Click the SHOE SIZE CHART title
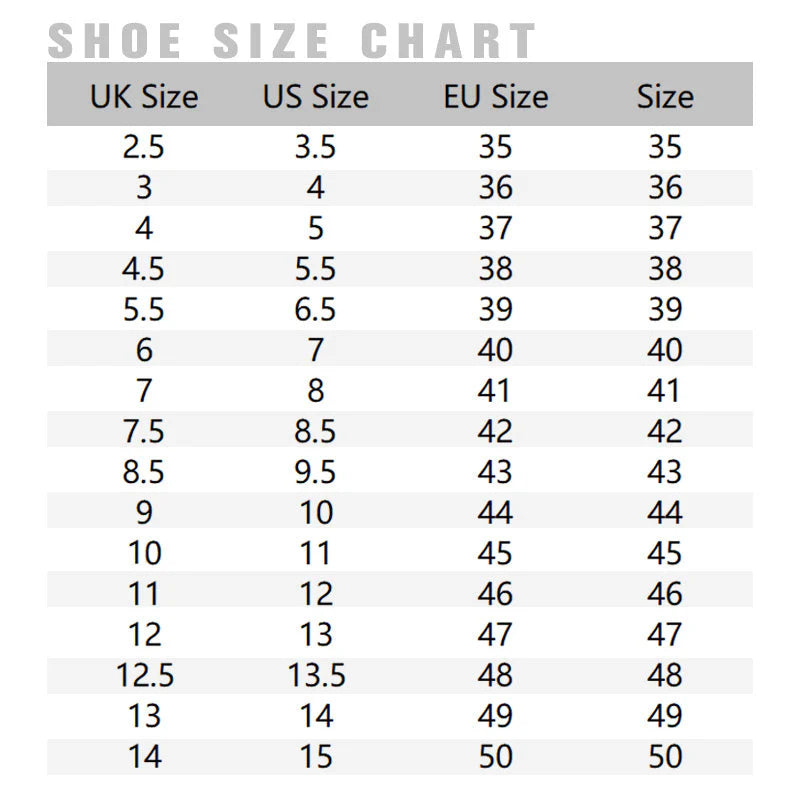Screen dimensions: 800x800 click(x=291, y=41)
